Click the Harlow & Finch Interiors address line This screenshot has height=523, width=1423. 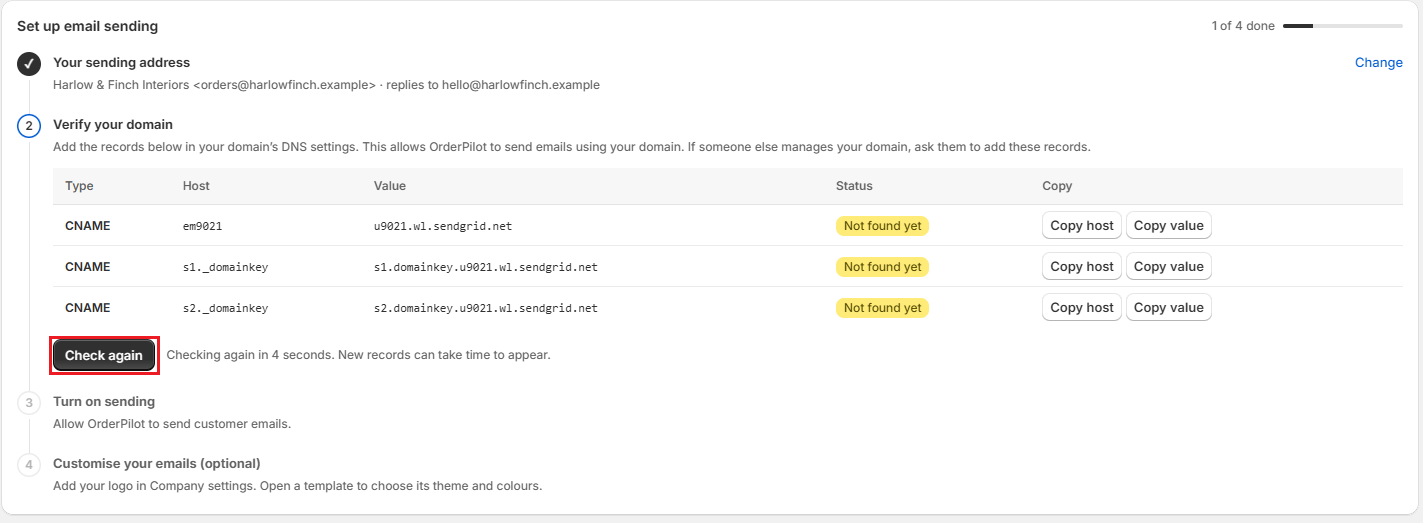tap(326, 85)
